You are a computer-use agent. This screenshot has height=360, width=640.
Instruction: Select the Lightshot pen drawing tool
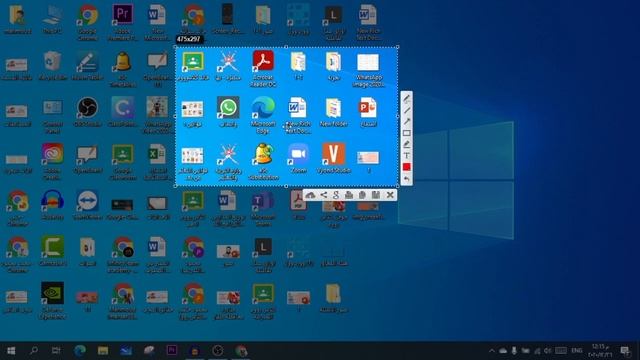click(x=407, y=98)
